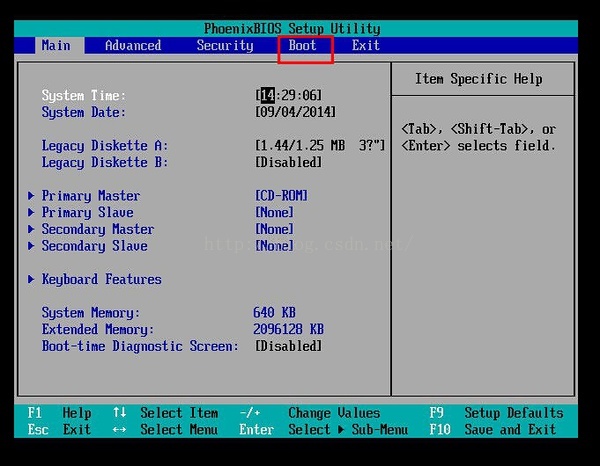The height and width of the screenshot is (466, 600).
Task: Open the Secondary Master entry
Action: point(98,229)
